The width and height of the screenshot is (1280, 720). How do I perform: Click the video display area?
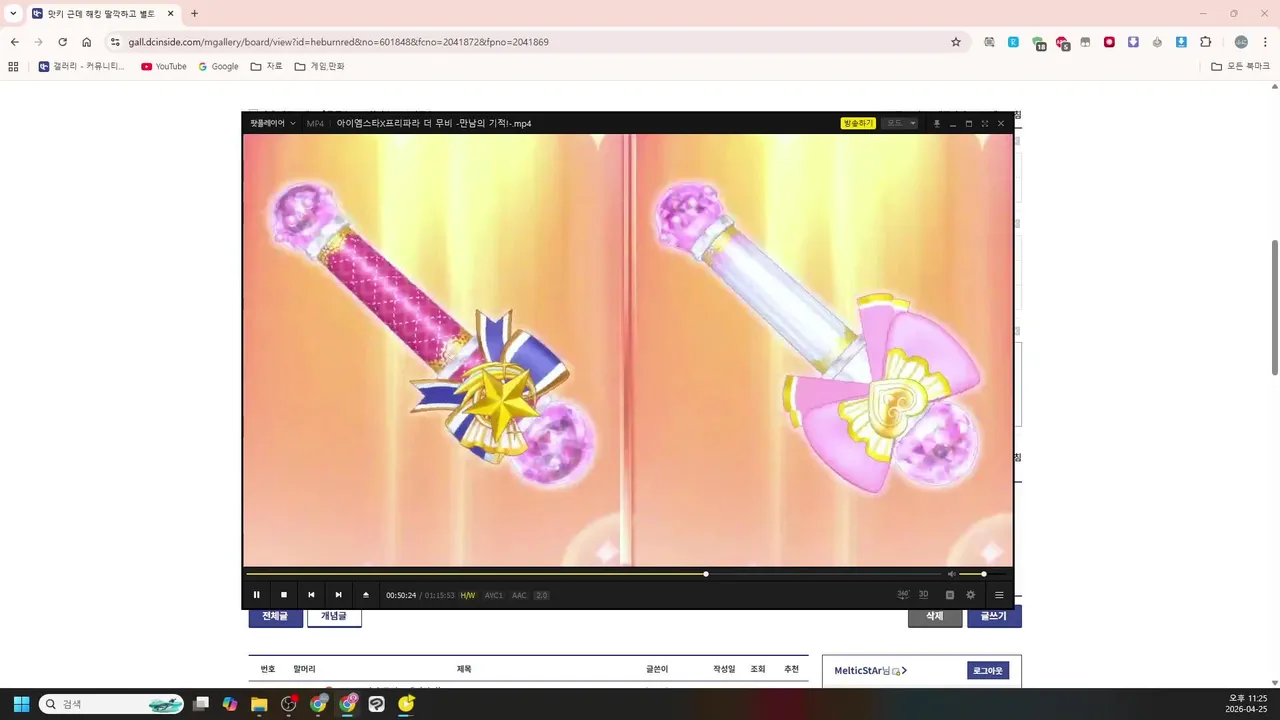coord(628,350)
